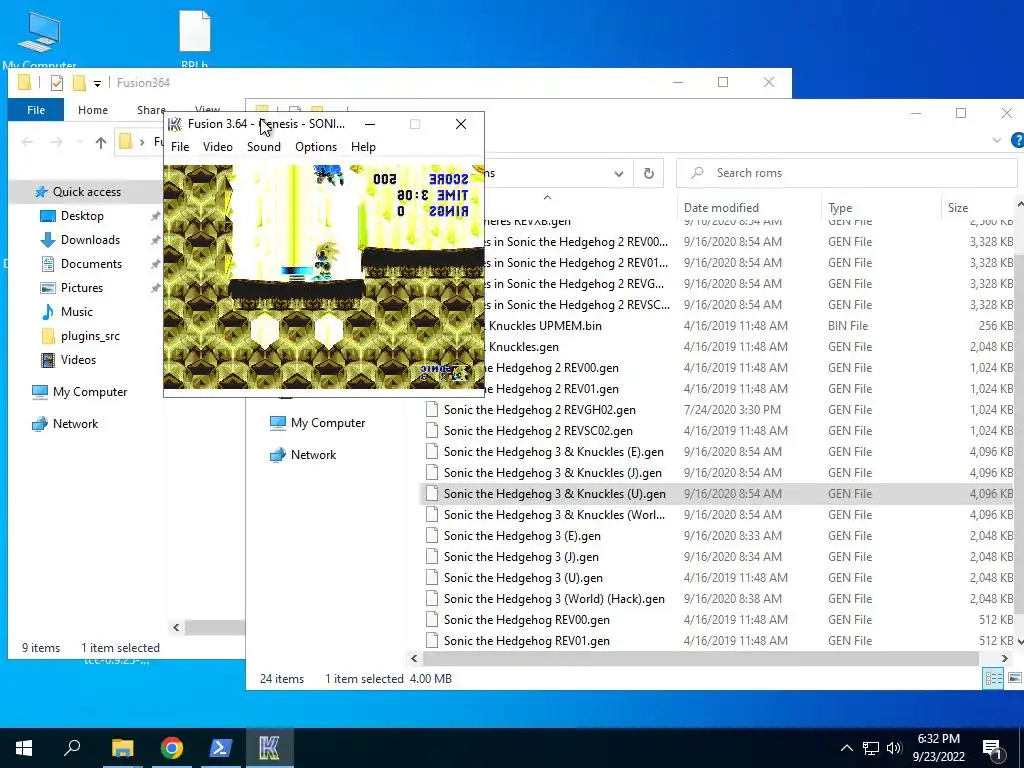
Task: Select Sonic the Hedgehog 3 & Knuckles (U).gen
Action: [x=554, y=494]
